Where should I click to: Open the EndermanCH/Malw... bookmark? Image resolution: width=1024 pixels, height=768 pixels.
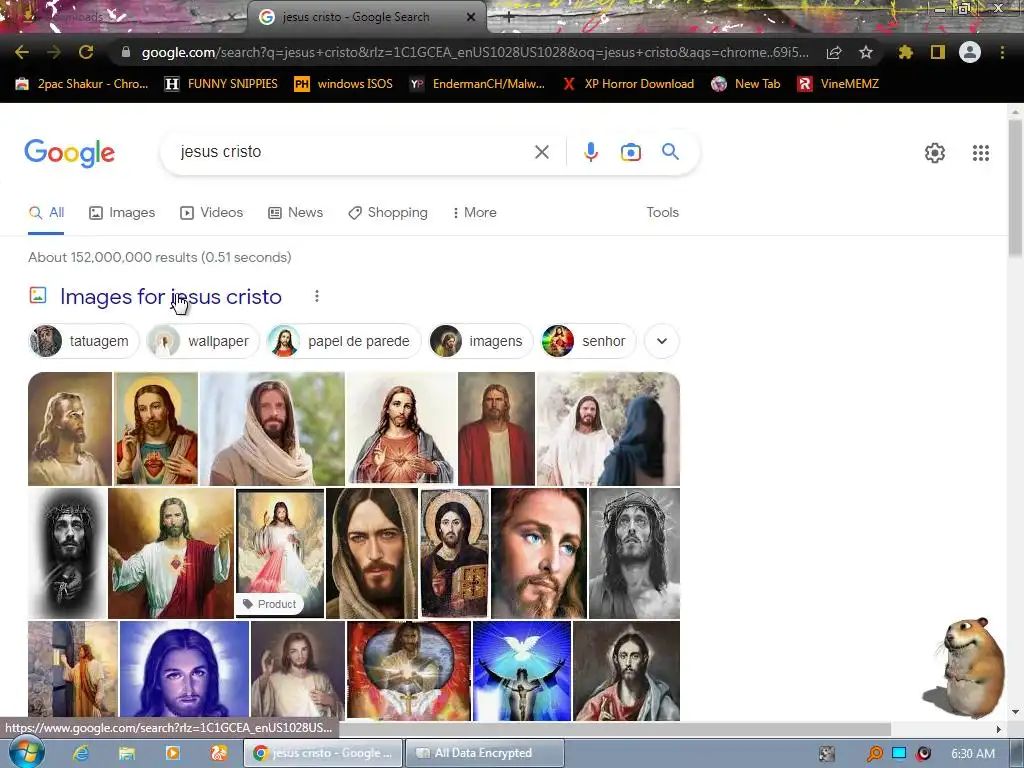coord(477,84)
